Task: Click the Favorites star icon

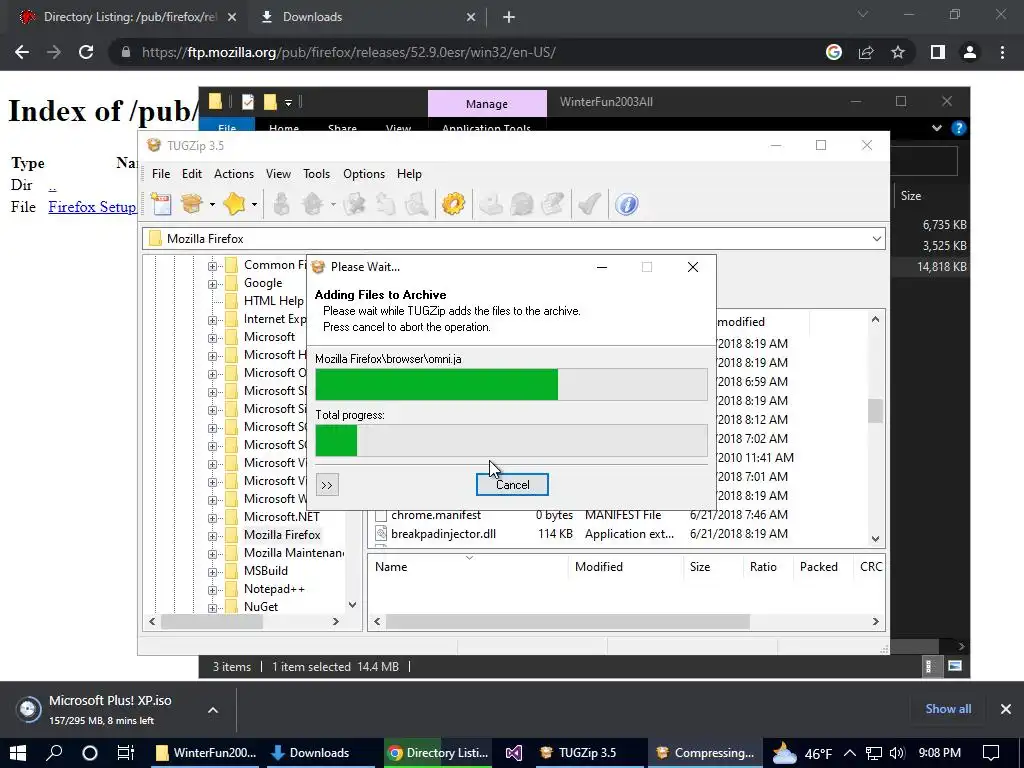Action: (x=234, y=204)
